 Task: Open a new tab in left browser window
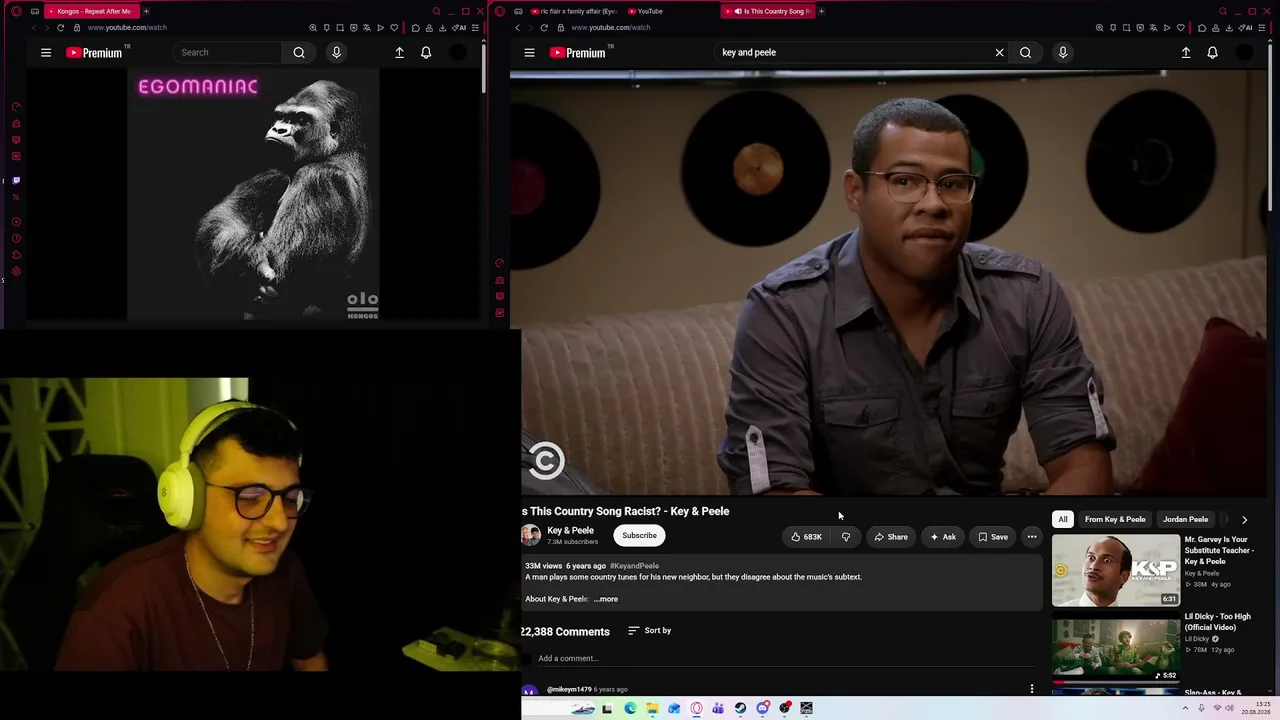(x=146, y=11)
